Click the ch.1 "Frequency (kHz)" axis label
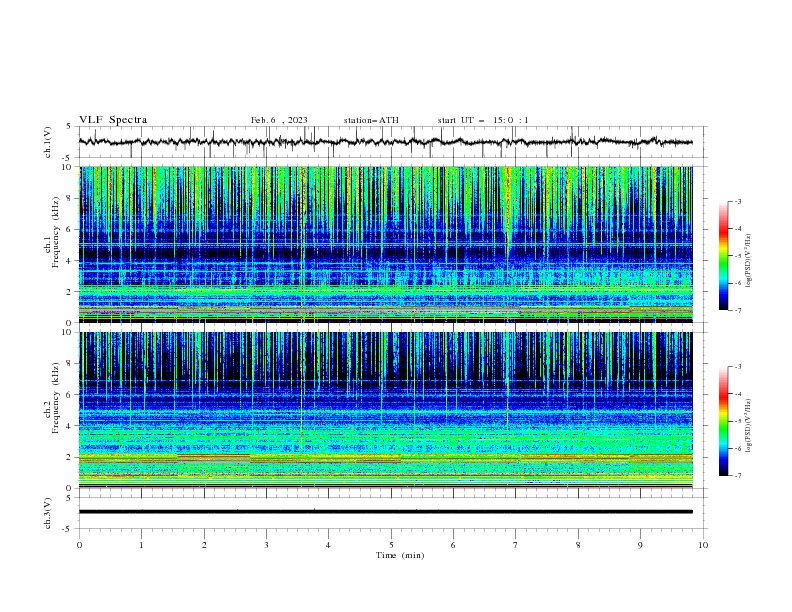792x612 pixels. pos(55,232)
